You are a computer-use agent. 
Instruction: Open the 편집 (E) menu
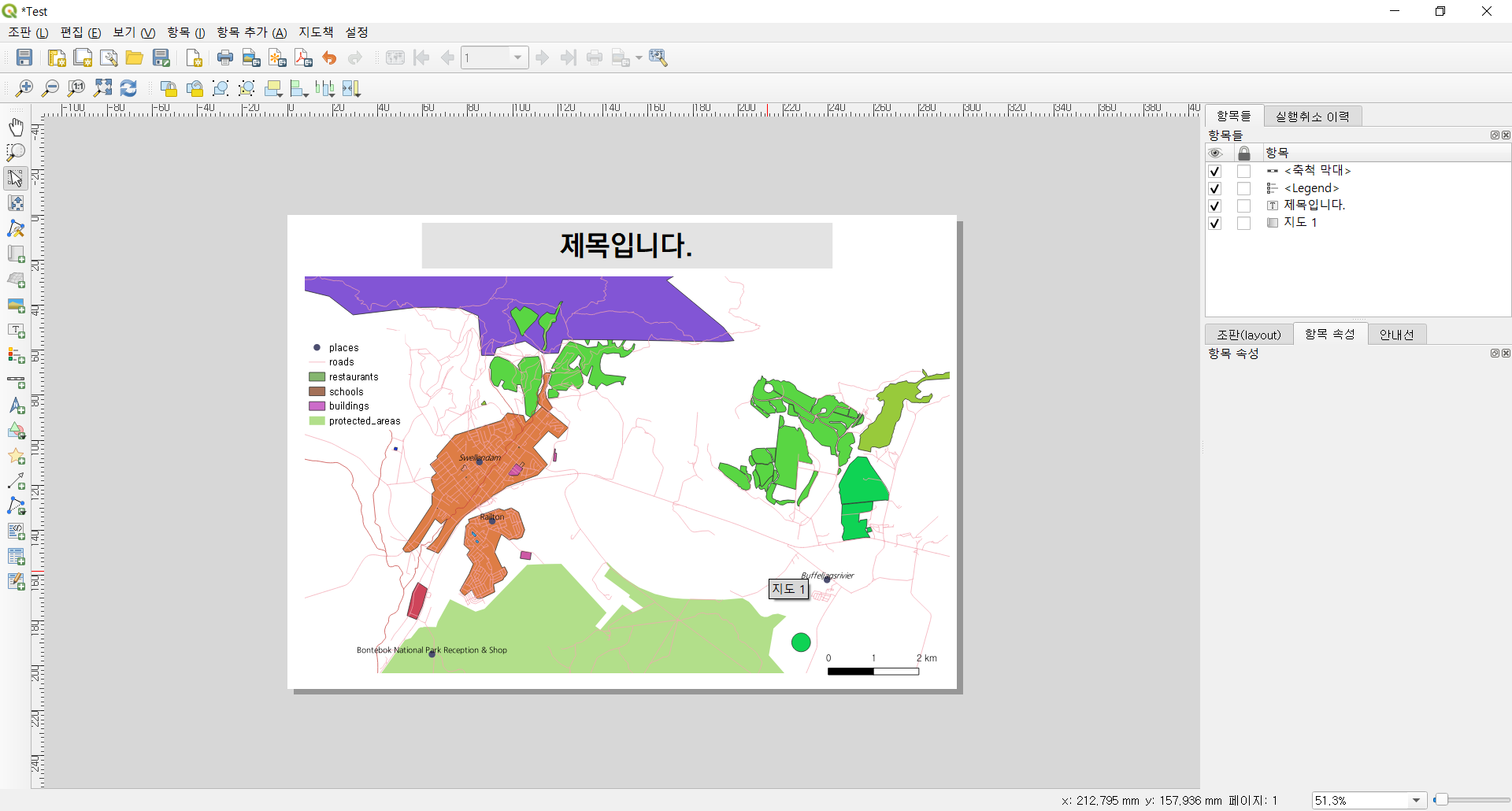tap(80, 32)
